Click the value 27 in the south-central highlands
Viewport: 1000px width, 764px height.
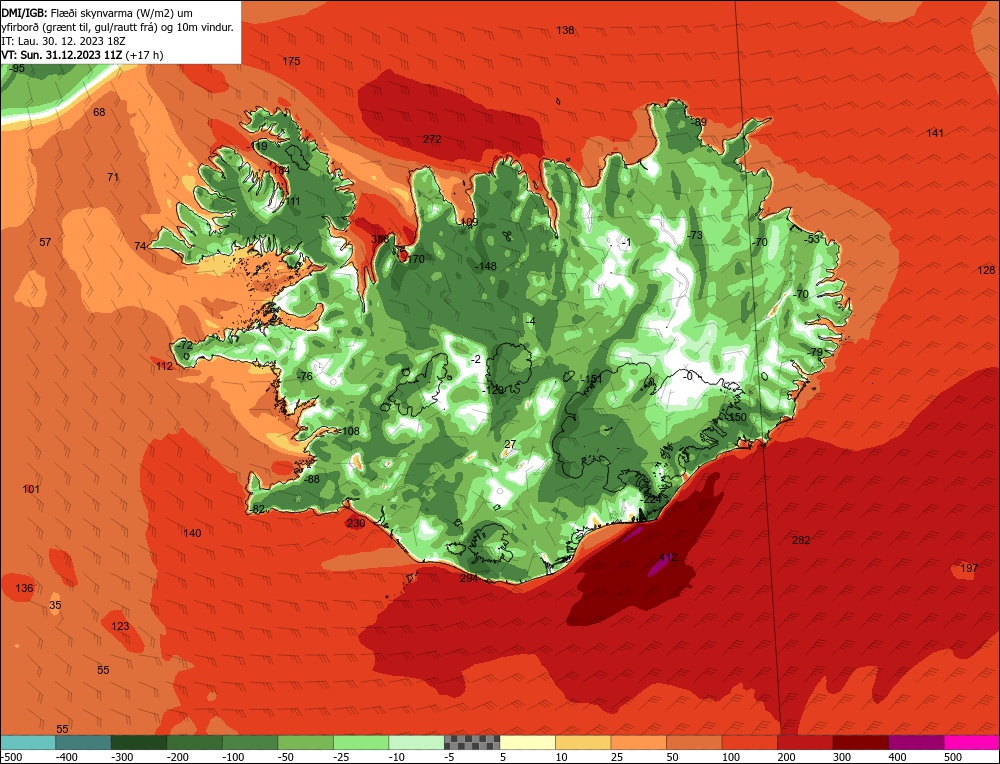coord(510,444)
